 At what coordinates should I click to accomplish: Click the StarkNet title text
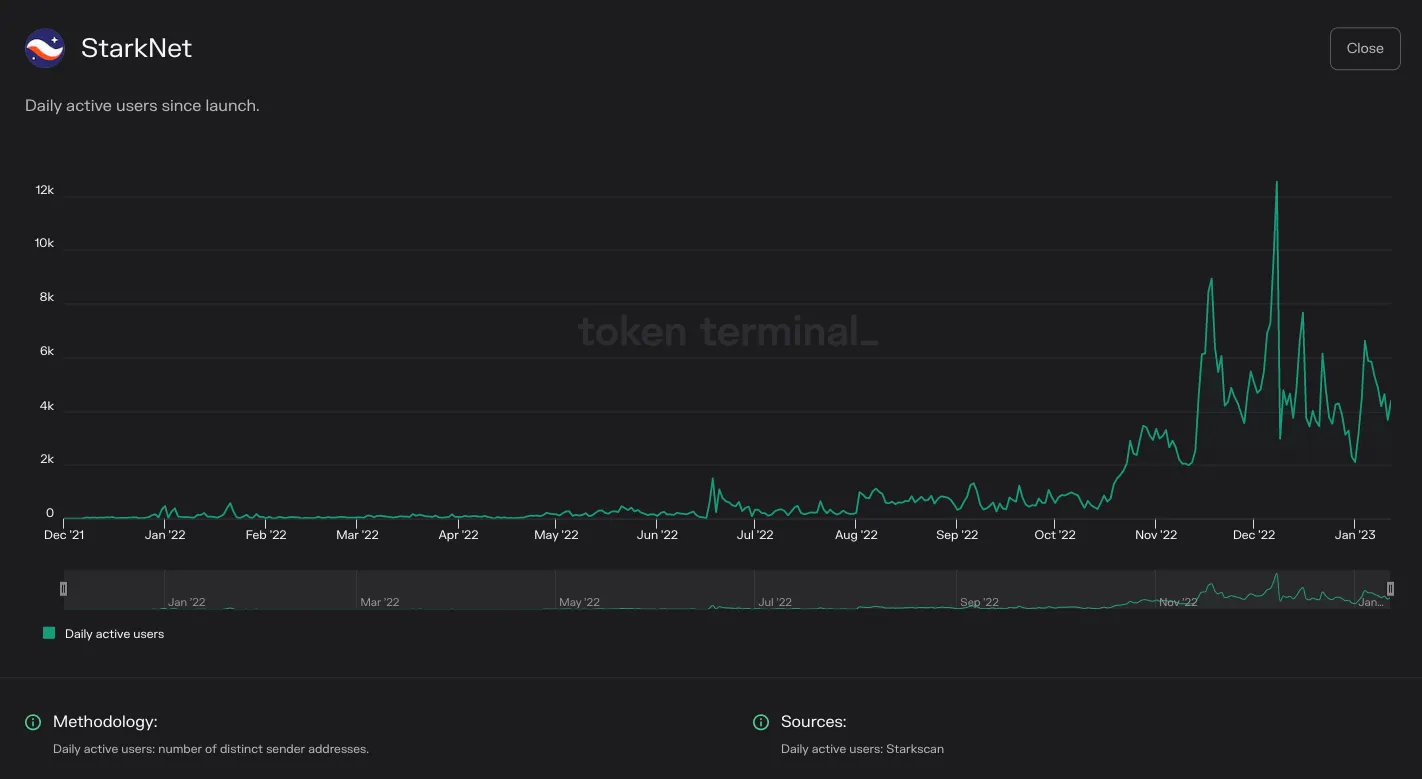click(x=136, y=48)
